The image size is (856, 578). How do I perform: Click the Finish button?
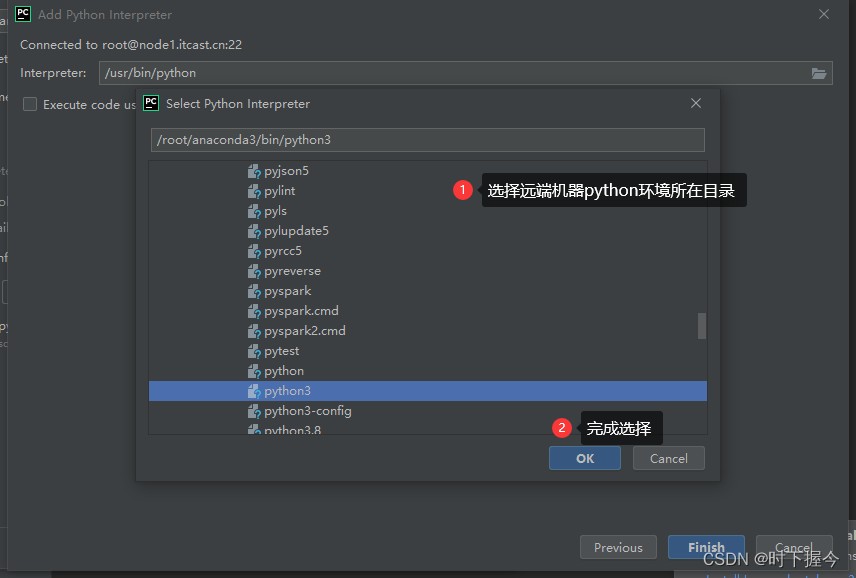pyautogui.click(x=706, y=547)
